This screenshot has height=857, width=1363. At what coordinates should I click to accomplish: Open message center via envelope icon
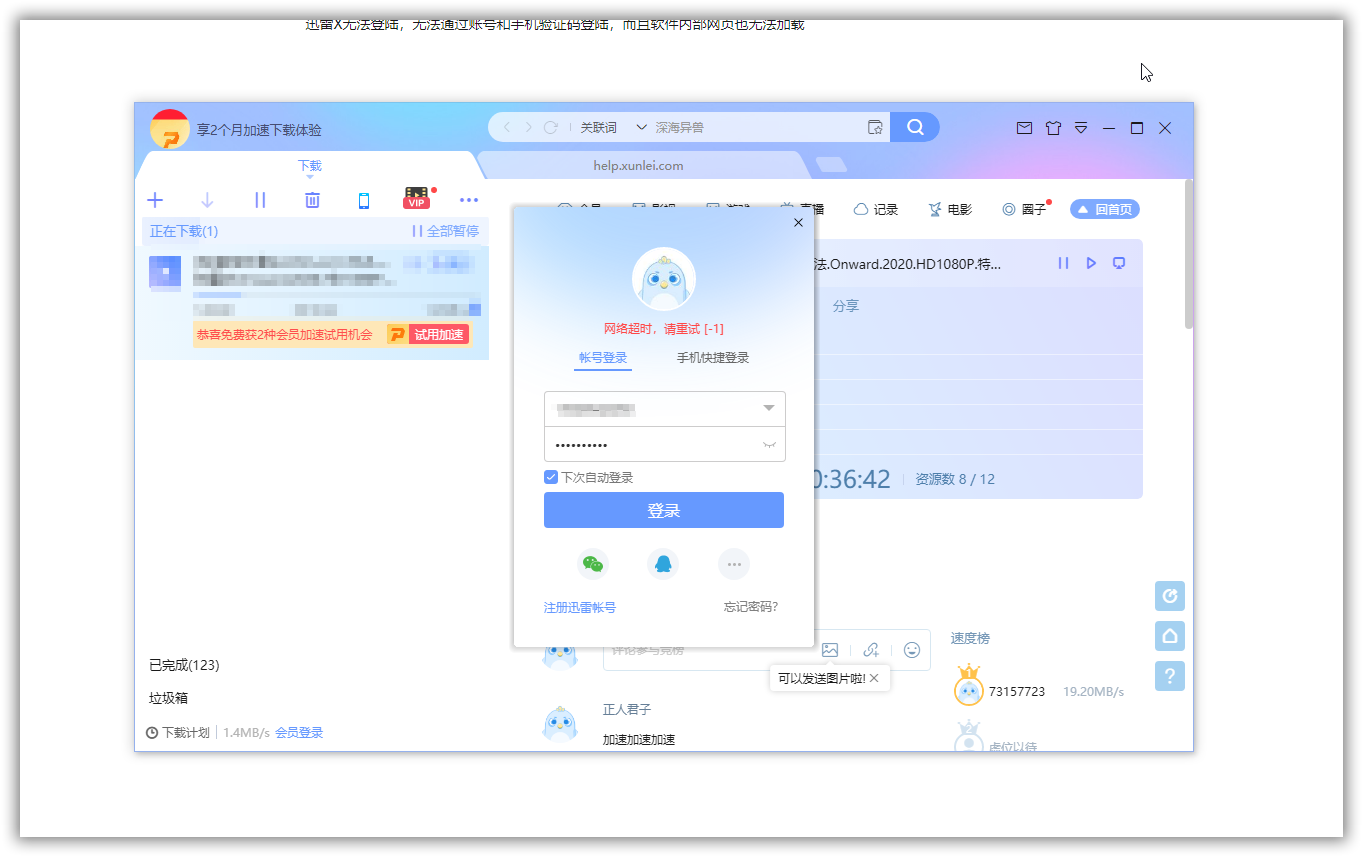coord(1023,128)
